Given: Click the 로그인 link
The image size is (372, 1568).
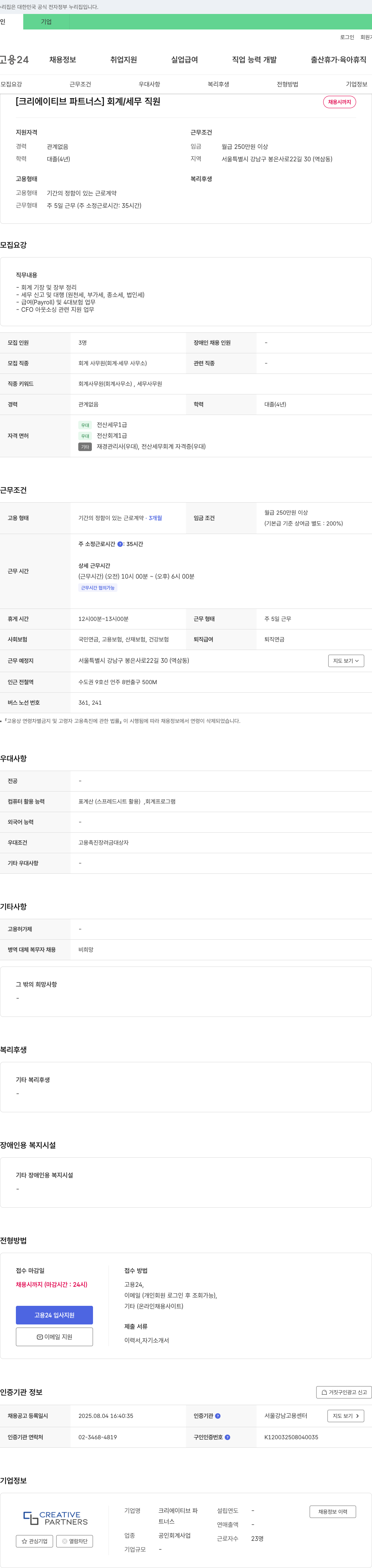Looking at the screenshot, I should 347,37.
